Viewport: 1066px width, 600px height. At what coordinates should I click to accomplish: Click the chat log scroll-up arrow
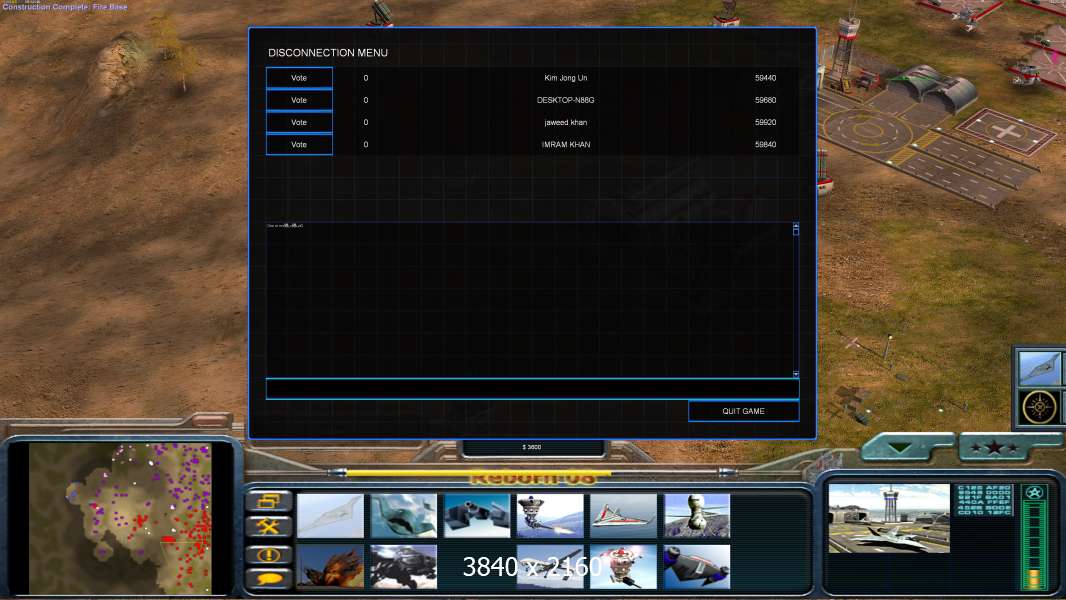click(x=795, y=226)
